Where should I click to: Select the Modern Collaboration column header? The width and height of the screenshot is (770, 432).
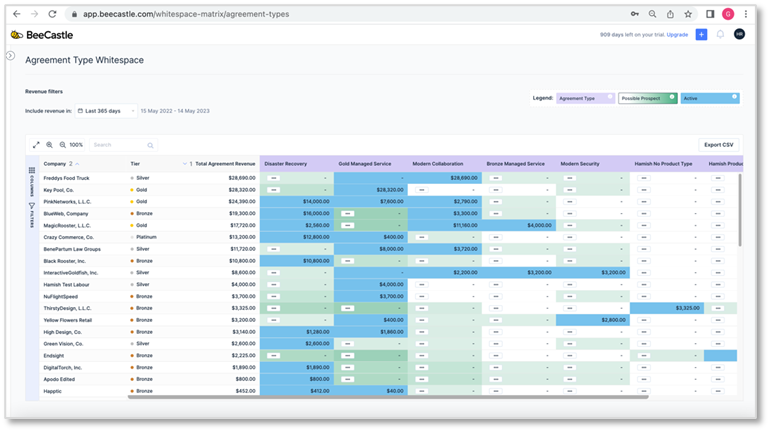pos(438,164)
